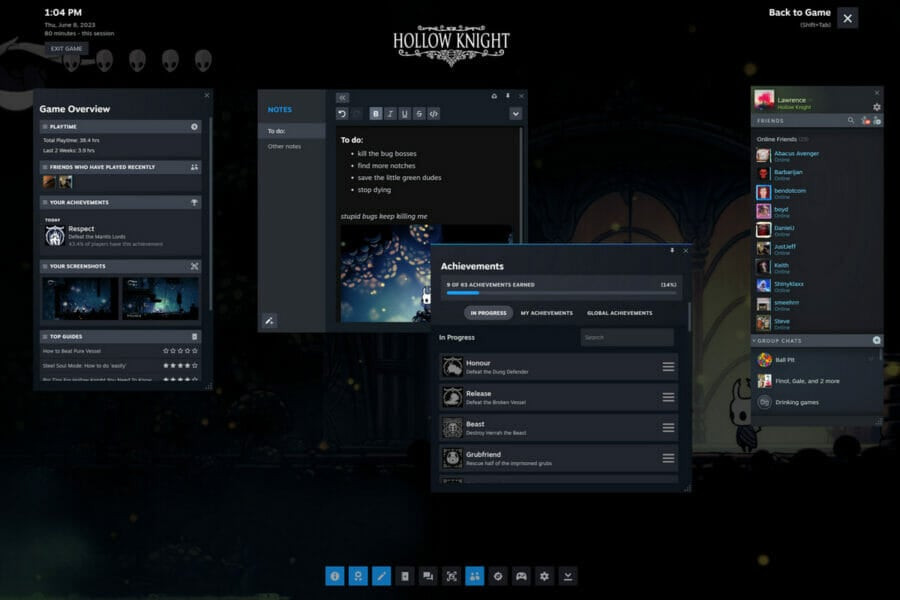Click the Notes editor vertical scrollbar
Screen dimensions: 900x600
(x=521, y=184)
